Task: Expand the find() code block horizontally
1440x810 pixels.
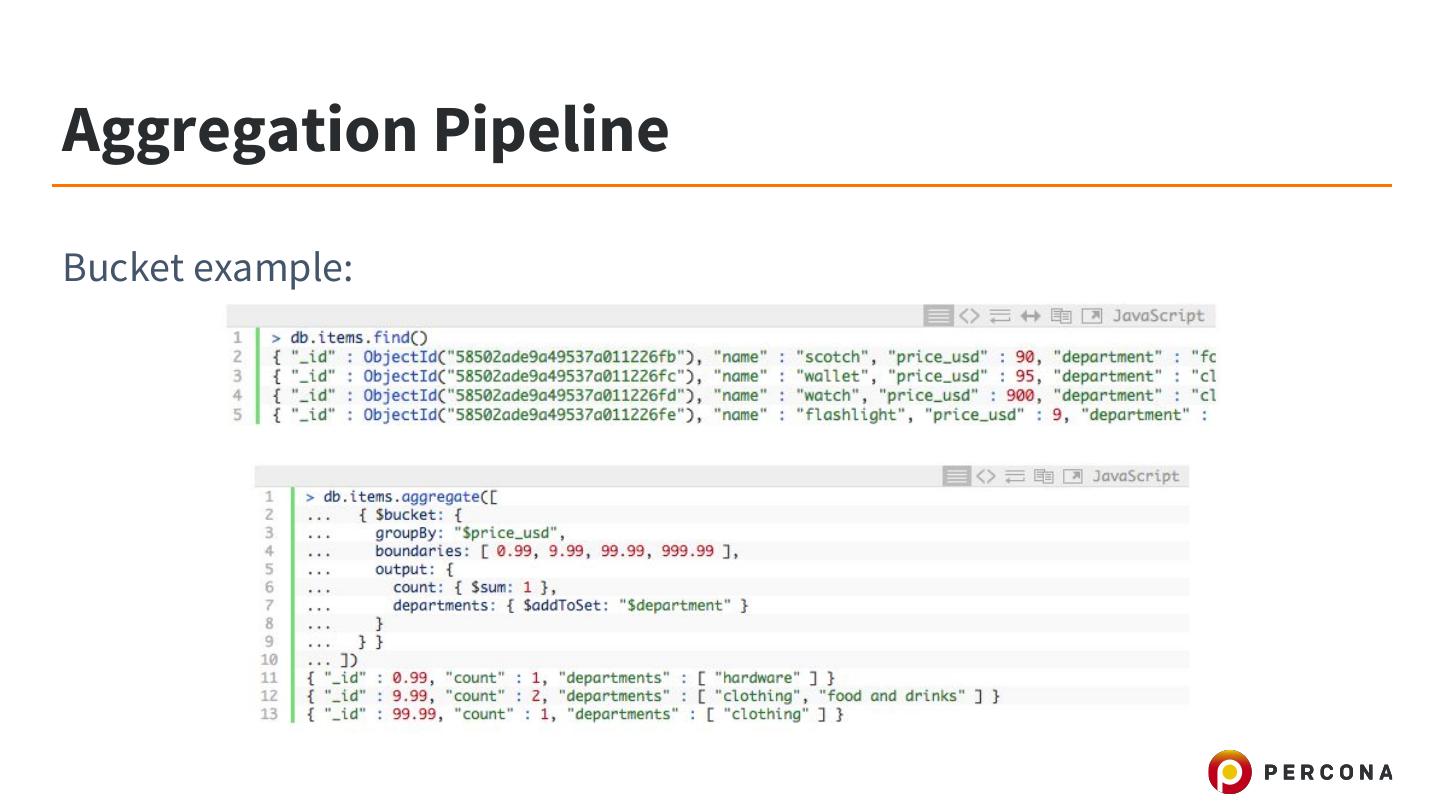Action: pyautogui.click(x=1029, y=316)
